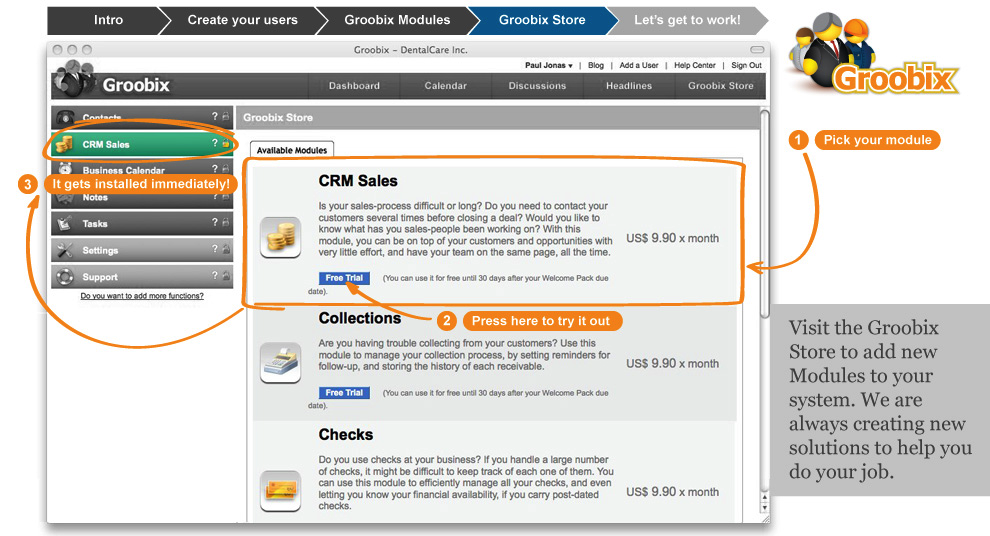Click the lock icon on Support row
990x536 pixels.
coord(225,275)
